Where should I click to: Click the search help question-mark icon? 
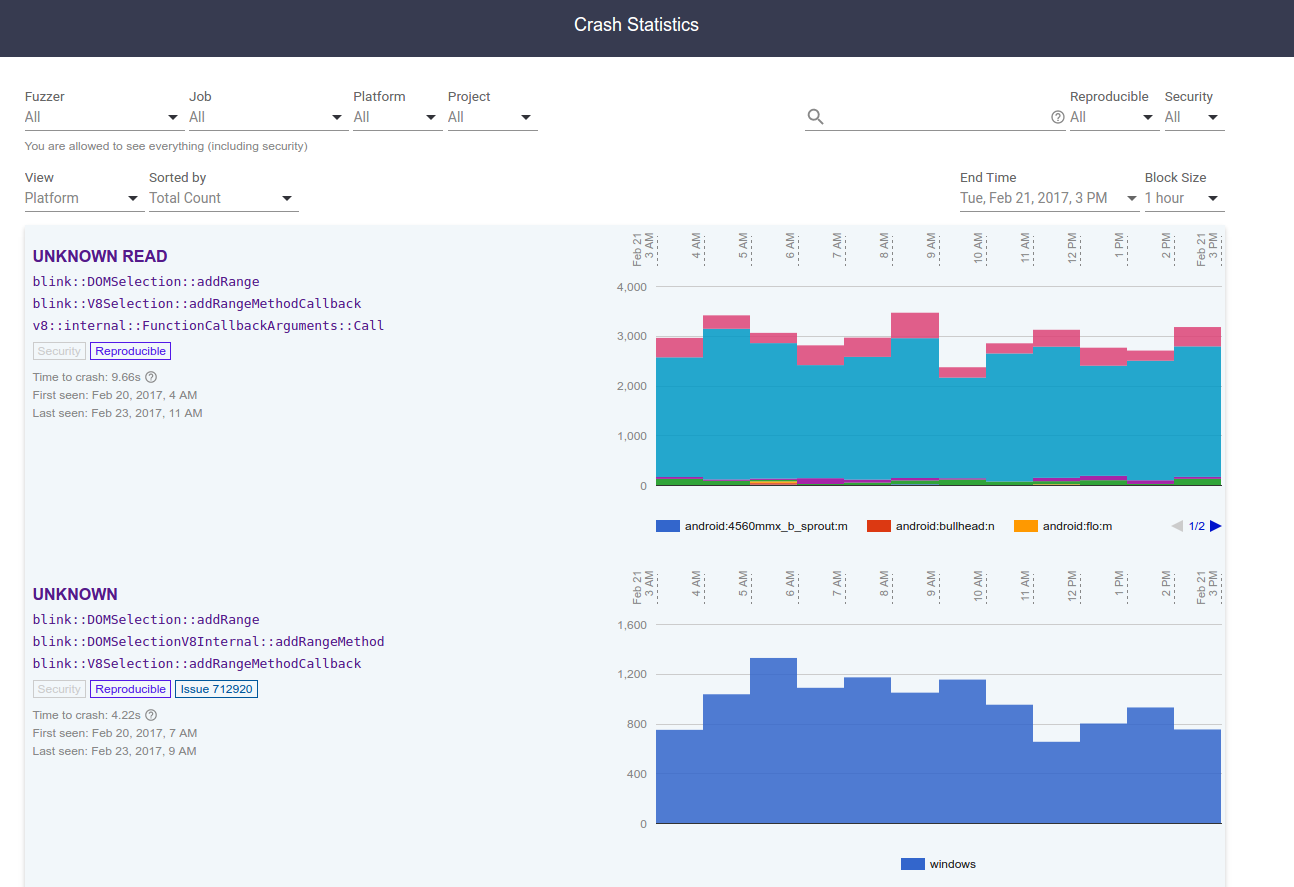pos(1057,117)
